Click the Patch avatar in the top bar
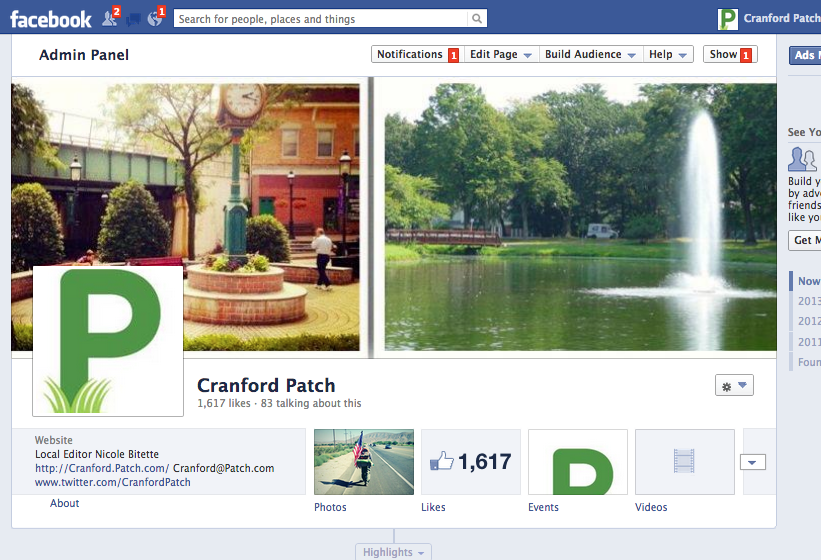Screen dimensions: 821x560 [x=728, y=19]
